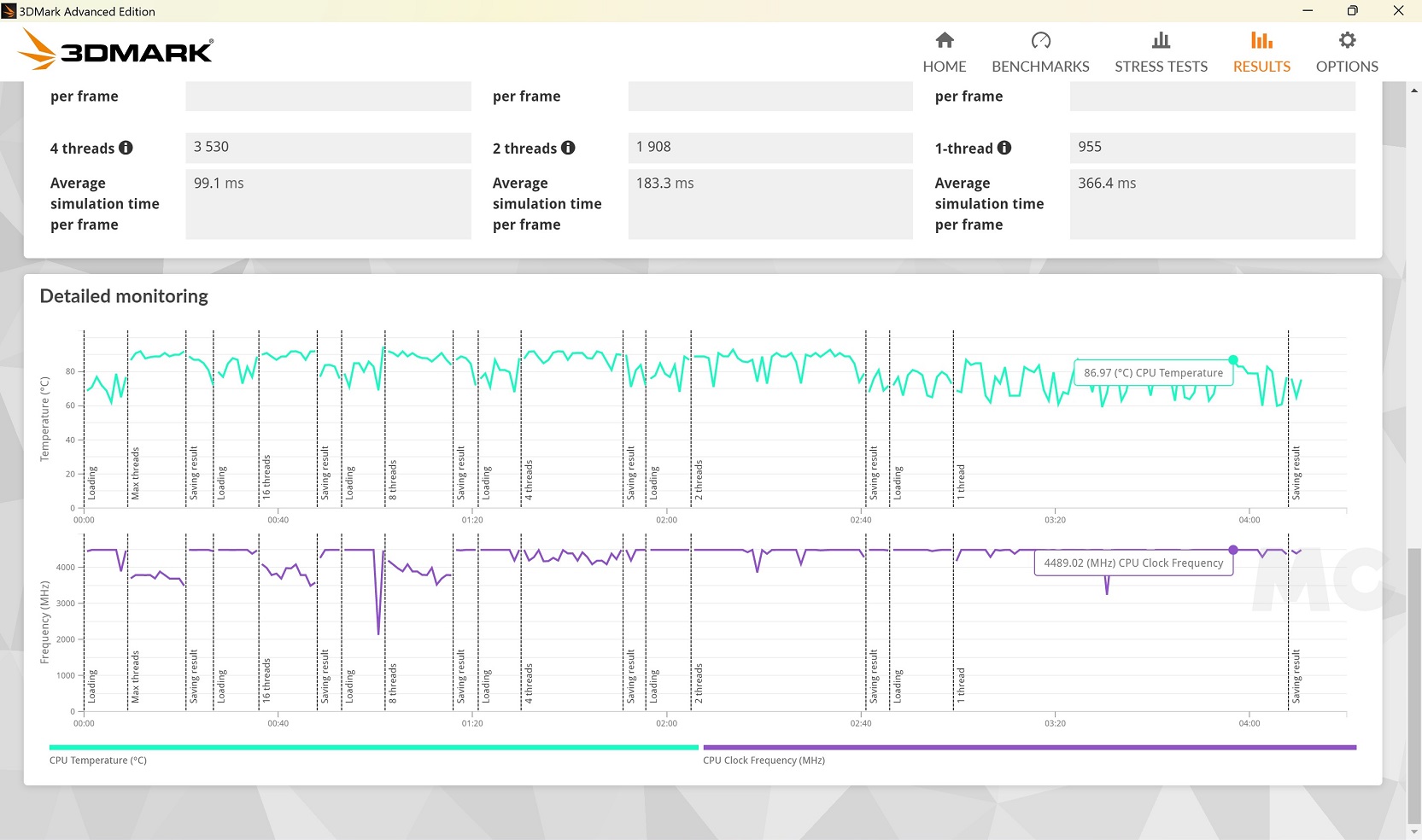Click the 4 threads score field 3 530
1422x840 pixels.
tap(328, 147)
